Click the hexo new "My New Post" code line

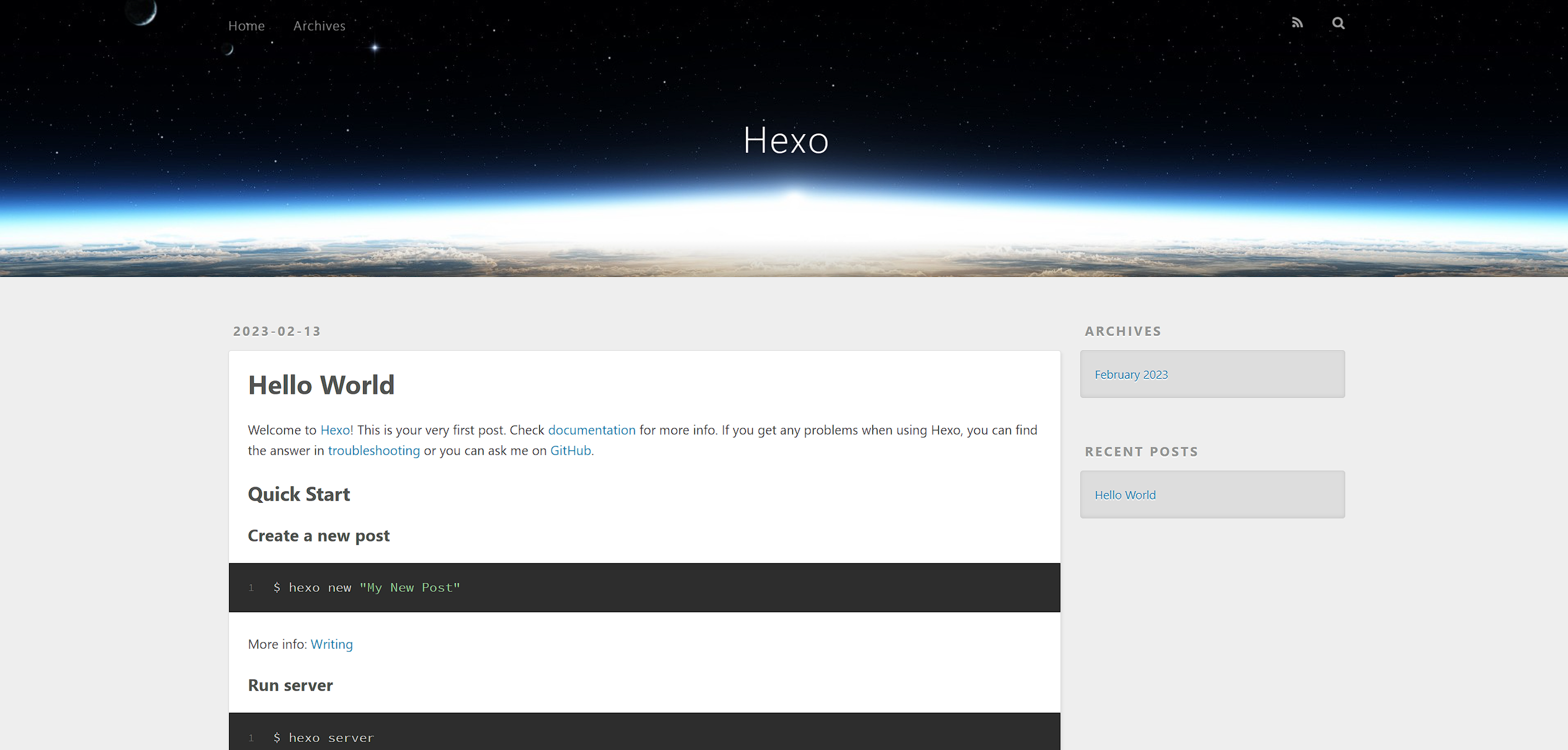coord(366,588)
